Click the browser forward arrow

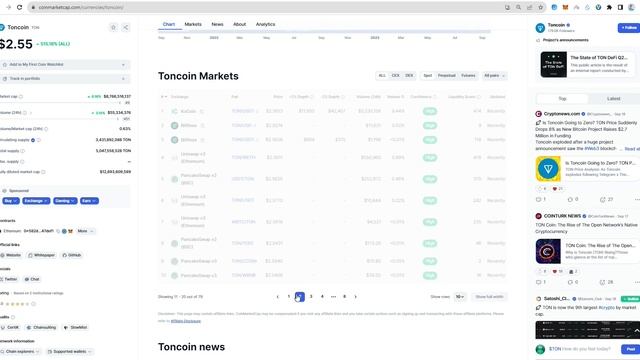[9, 7]
